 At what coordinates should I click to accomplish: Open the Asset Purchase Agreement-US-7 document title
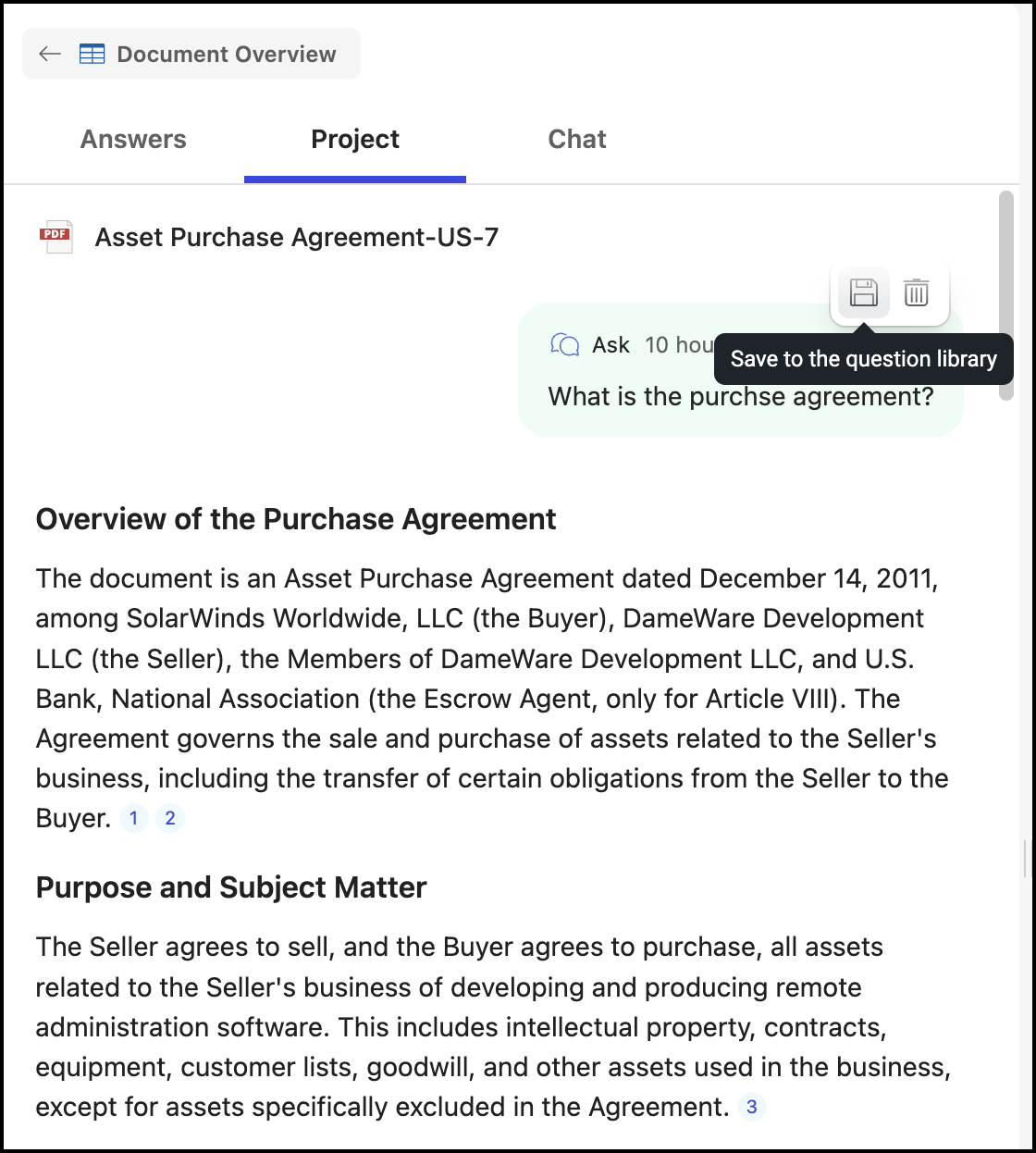click(297, 238)
